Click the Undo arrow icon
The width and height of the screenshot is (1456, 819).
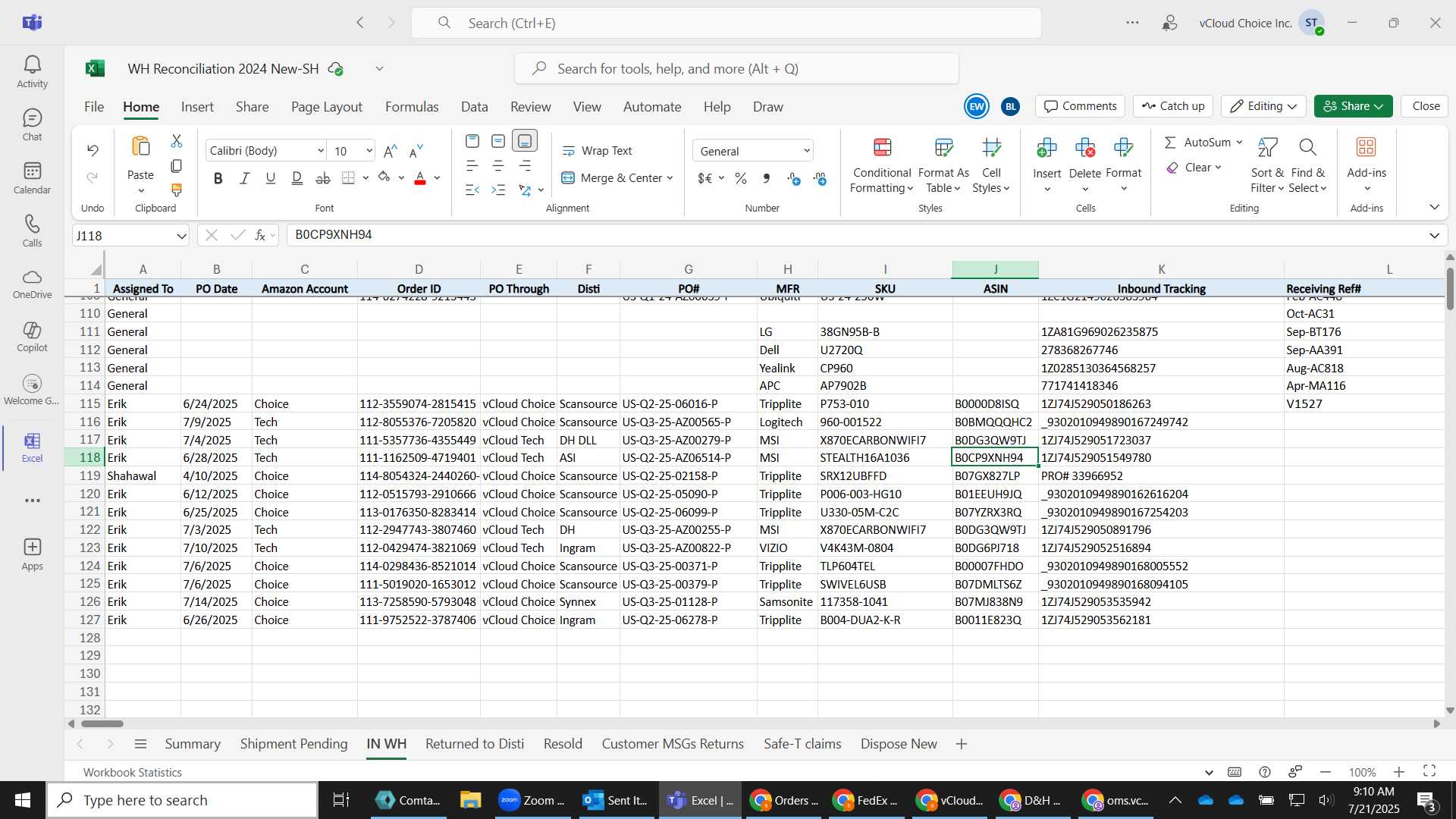coord(93,150)
